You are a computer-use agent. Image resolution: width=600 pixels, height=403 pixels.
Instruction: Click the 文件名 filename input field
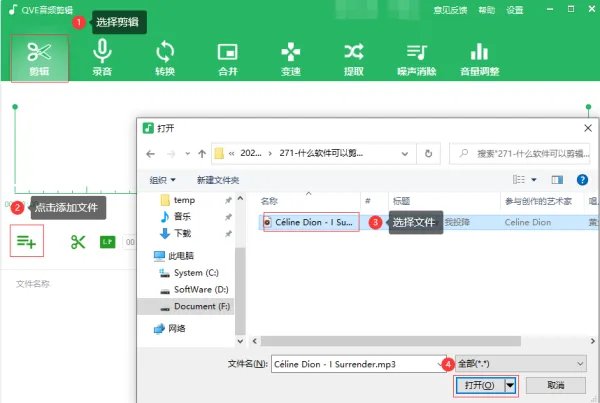359,364
